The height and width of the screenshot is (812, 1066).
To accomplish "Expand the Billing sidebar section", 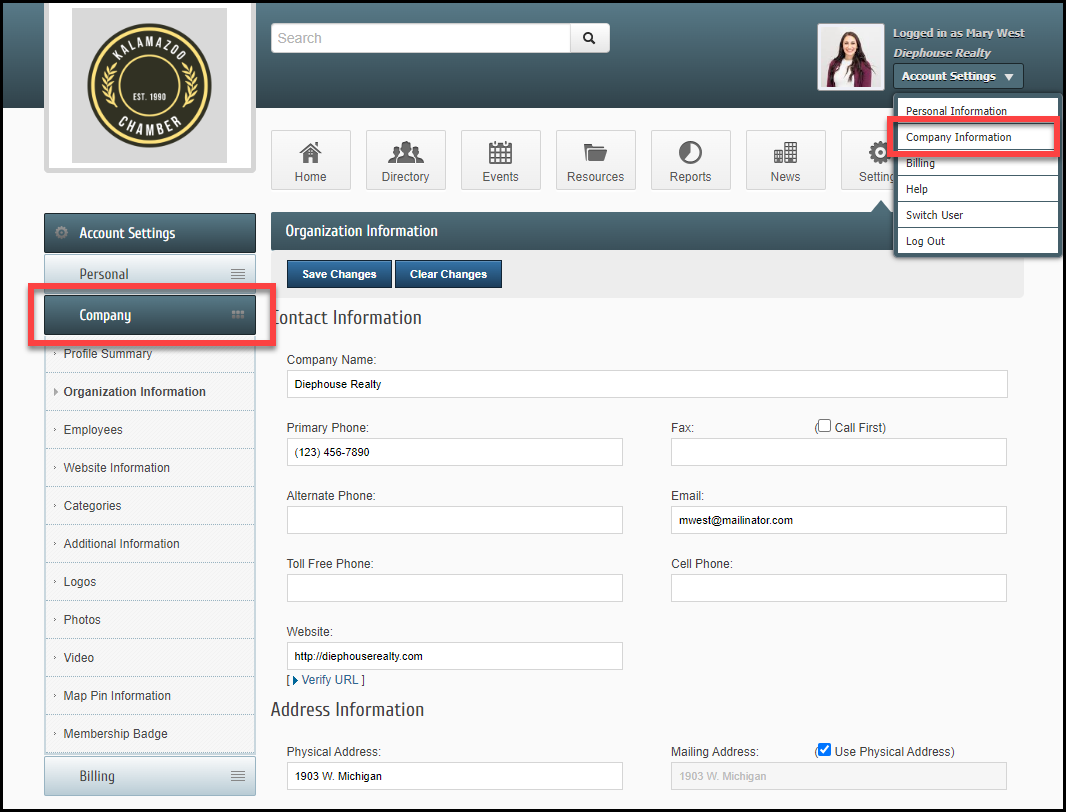I will 150,776.
